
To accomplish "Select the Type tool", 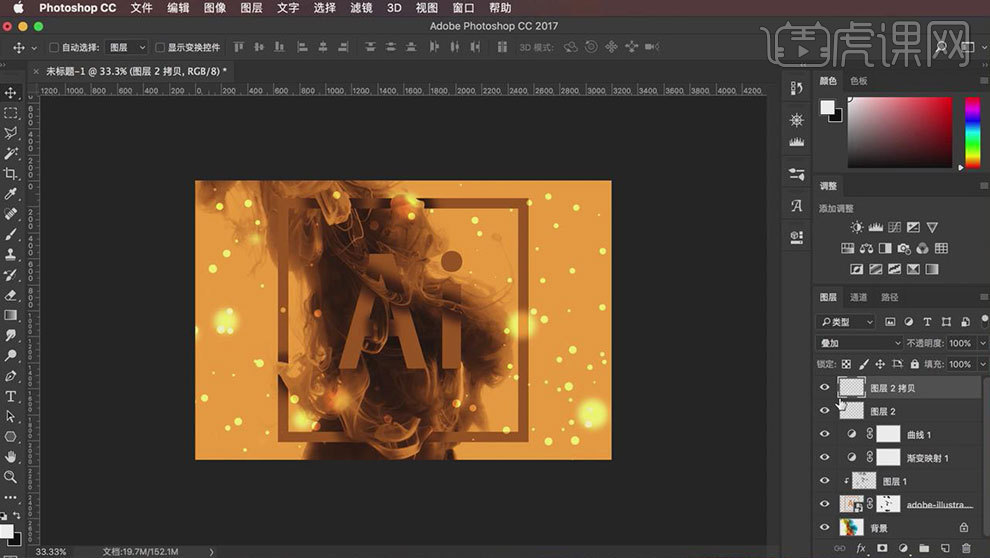I will coord(11,397).
